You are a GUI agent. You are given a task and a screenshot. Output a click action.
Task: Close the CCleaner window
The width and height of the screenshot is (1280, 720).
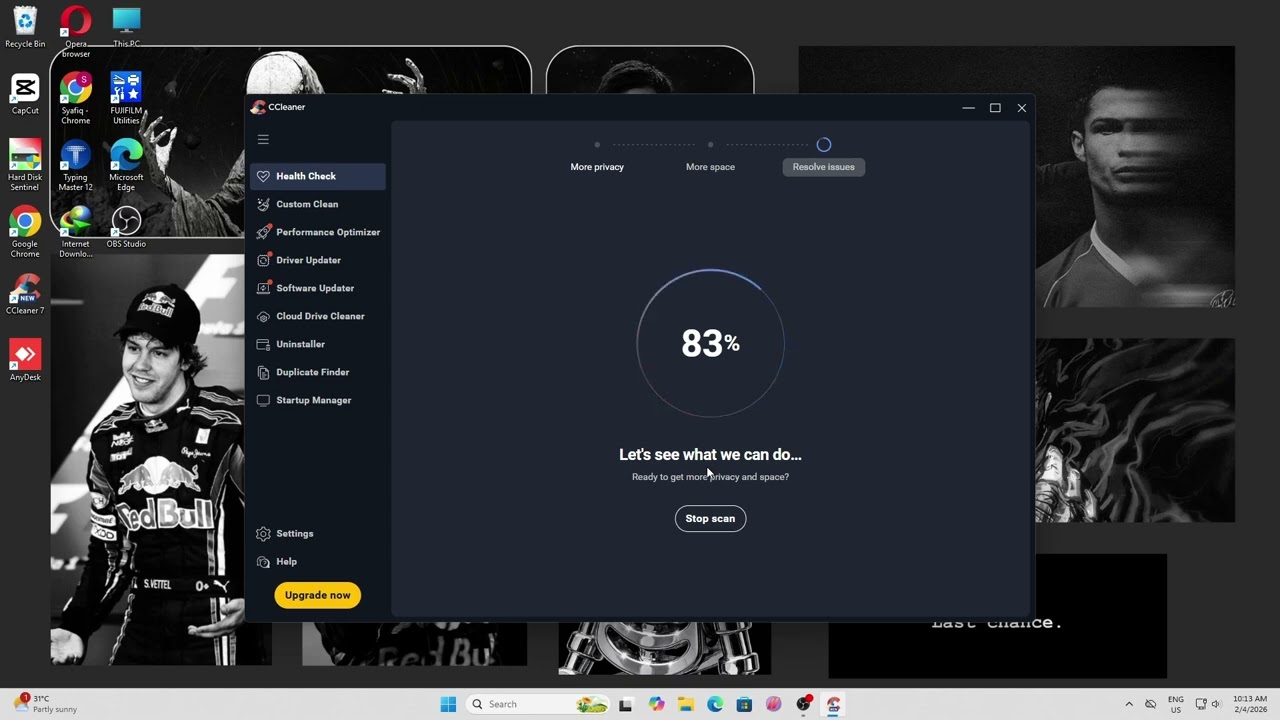[x=1021, y=108]
